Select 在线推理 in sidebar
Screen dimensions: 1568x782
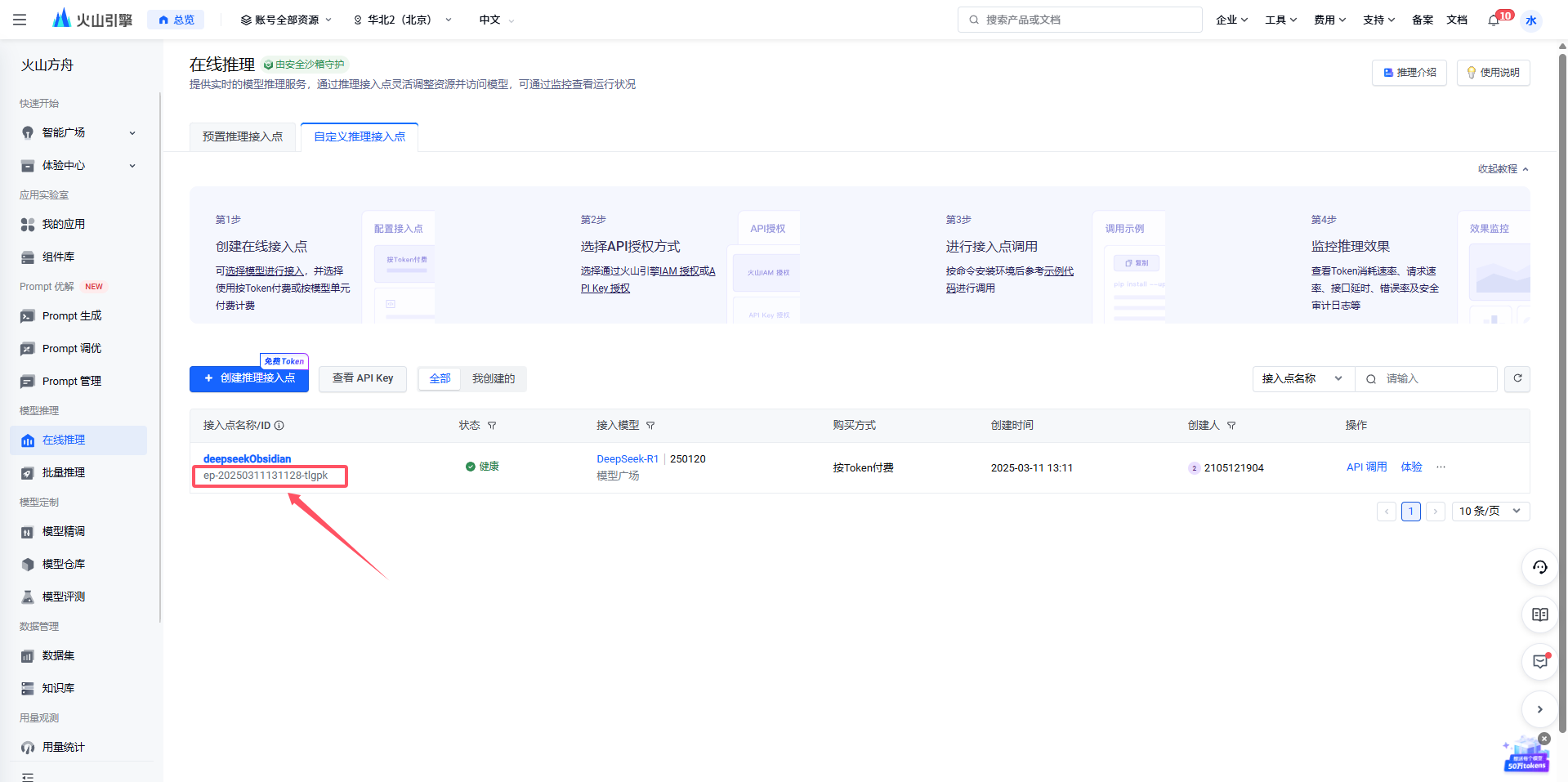(78, 440)
